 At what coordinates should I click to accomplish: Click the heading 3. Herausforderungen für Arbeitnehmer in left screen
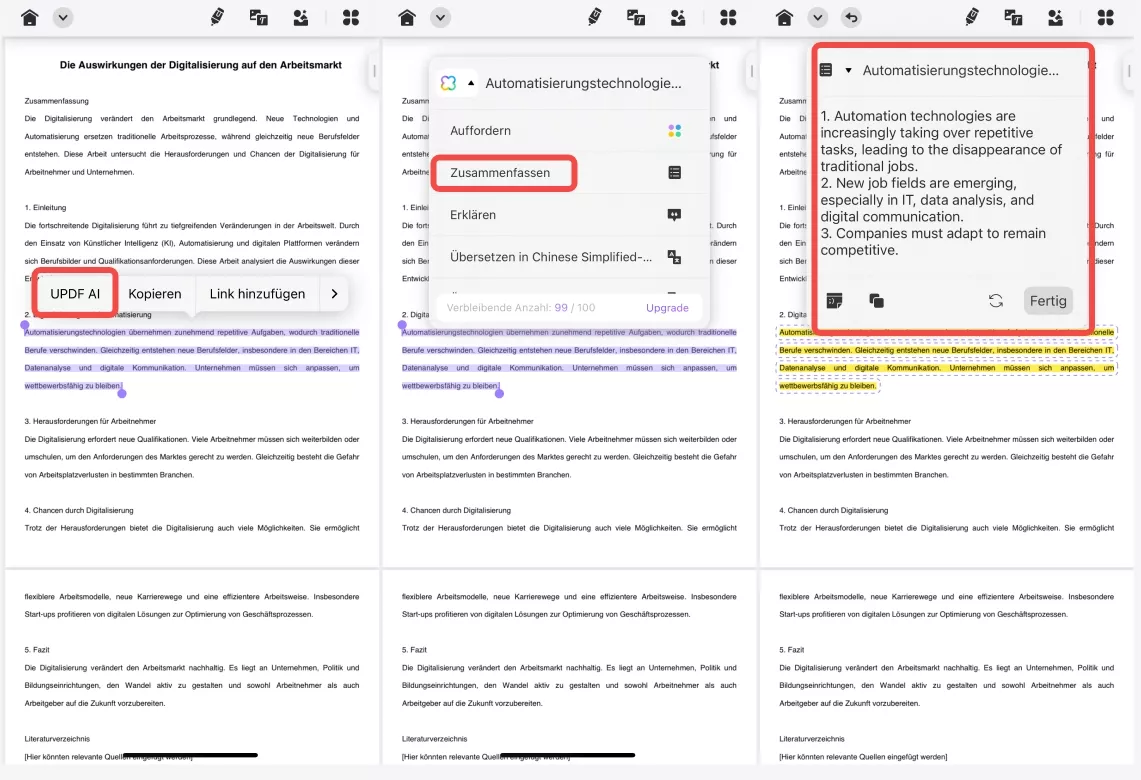[x=90, y=421]
